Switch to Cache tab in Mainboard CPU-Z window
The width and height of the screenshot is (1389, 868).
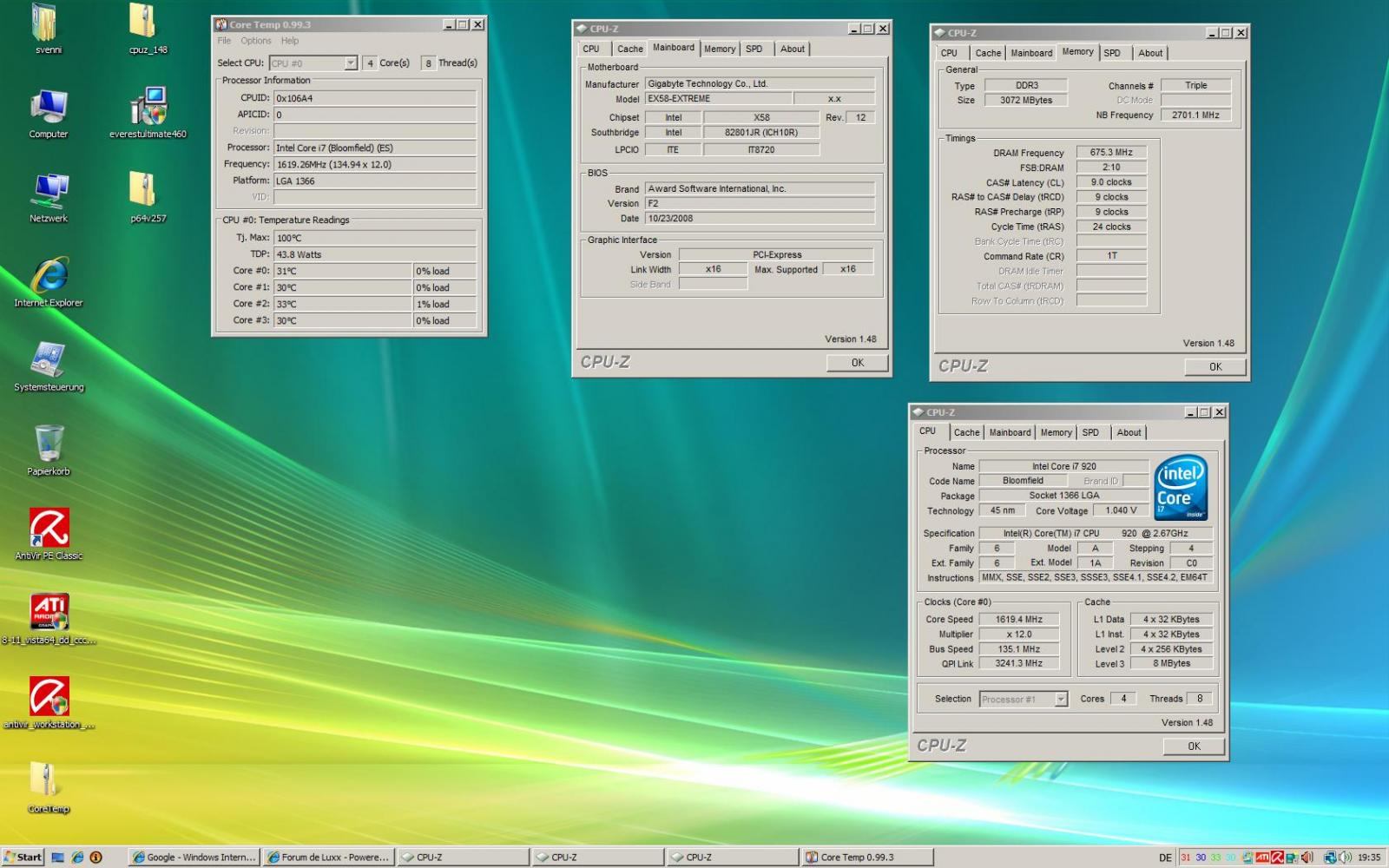630,49
